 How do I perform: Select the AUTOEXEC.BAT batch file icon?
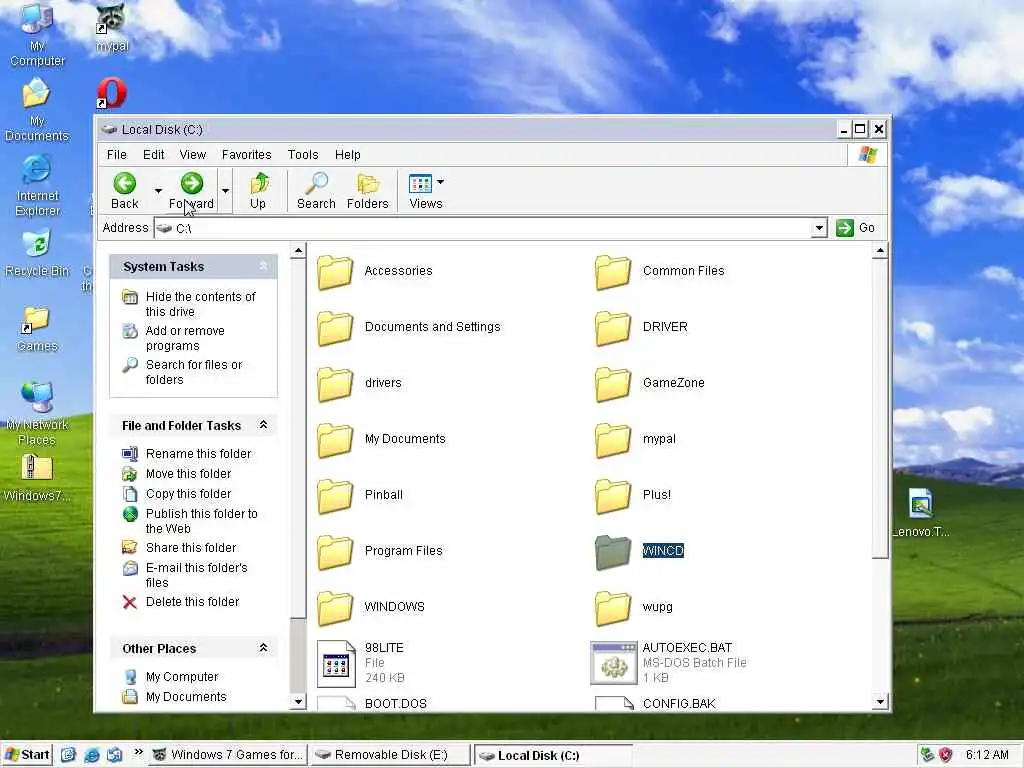(613, 664)
